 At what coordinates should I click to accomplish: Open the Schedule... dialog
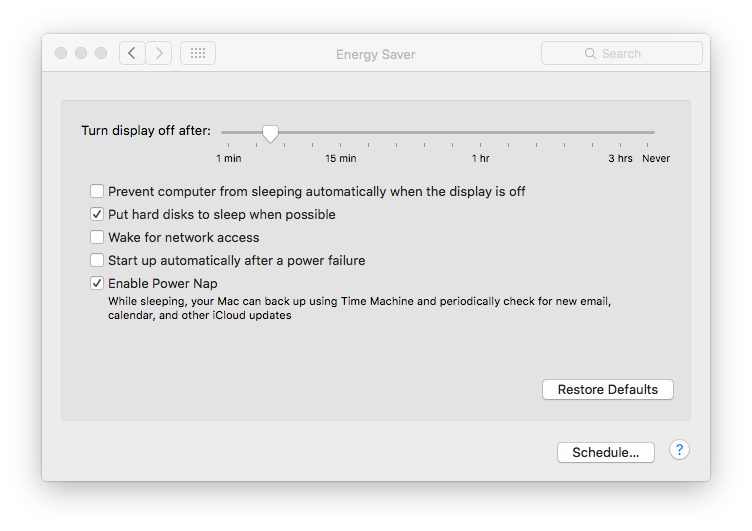[x=606, y=452]
